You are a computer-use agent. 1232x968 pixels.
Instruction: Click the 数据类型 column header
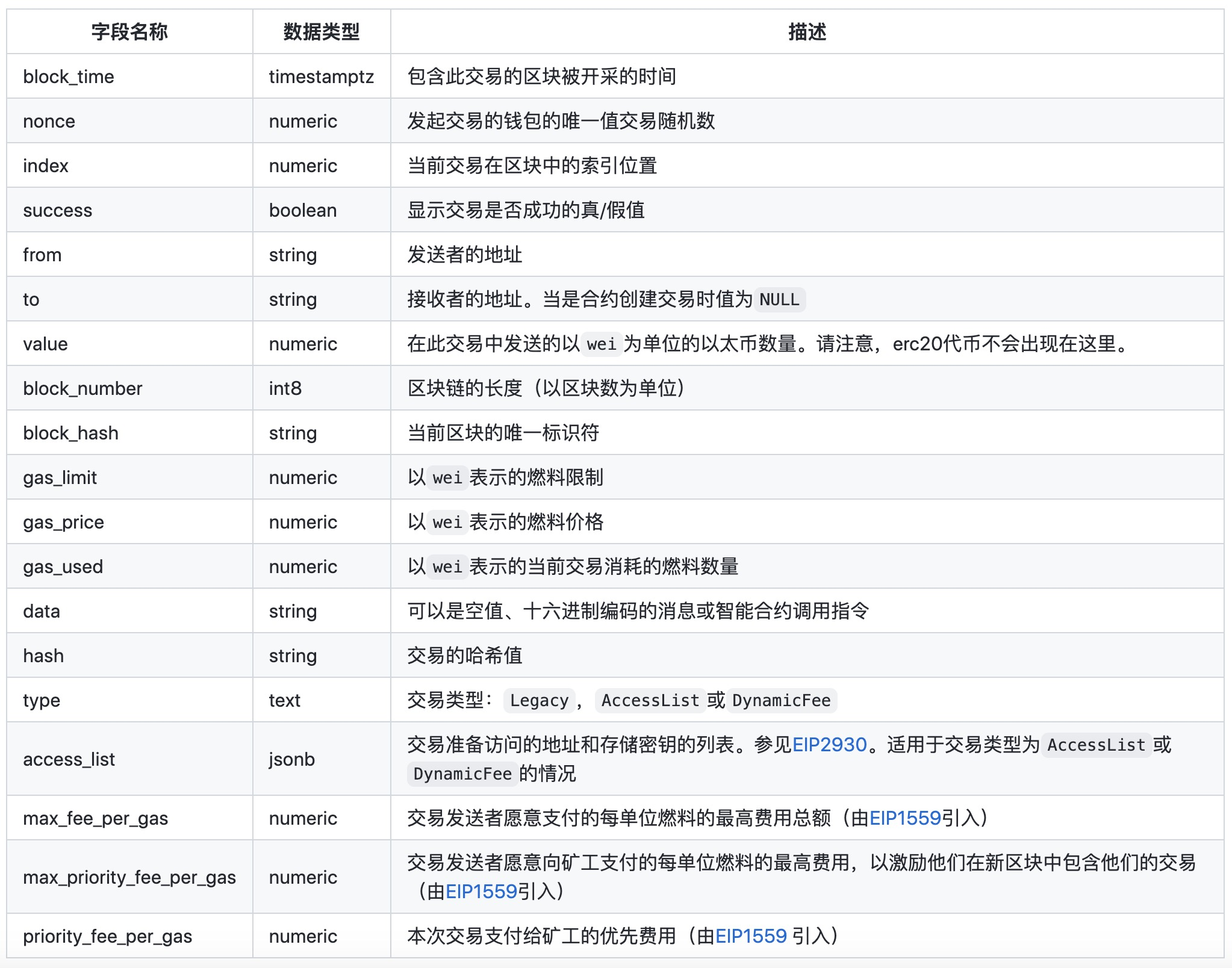321,32
